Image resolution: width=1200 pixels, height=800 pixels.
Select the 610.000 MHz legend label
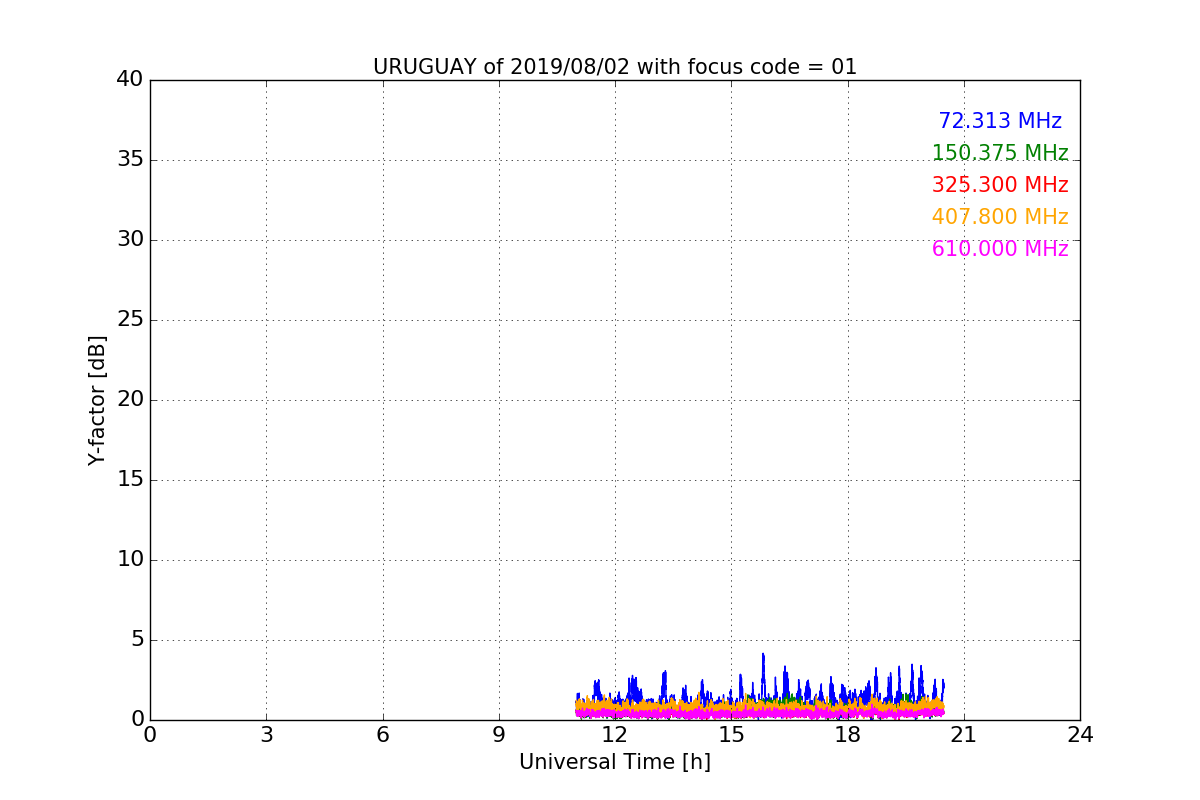pos(1000,249)
